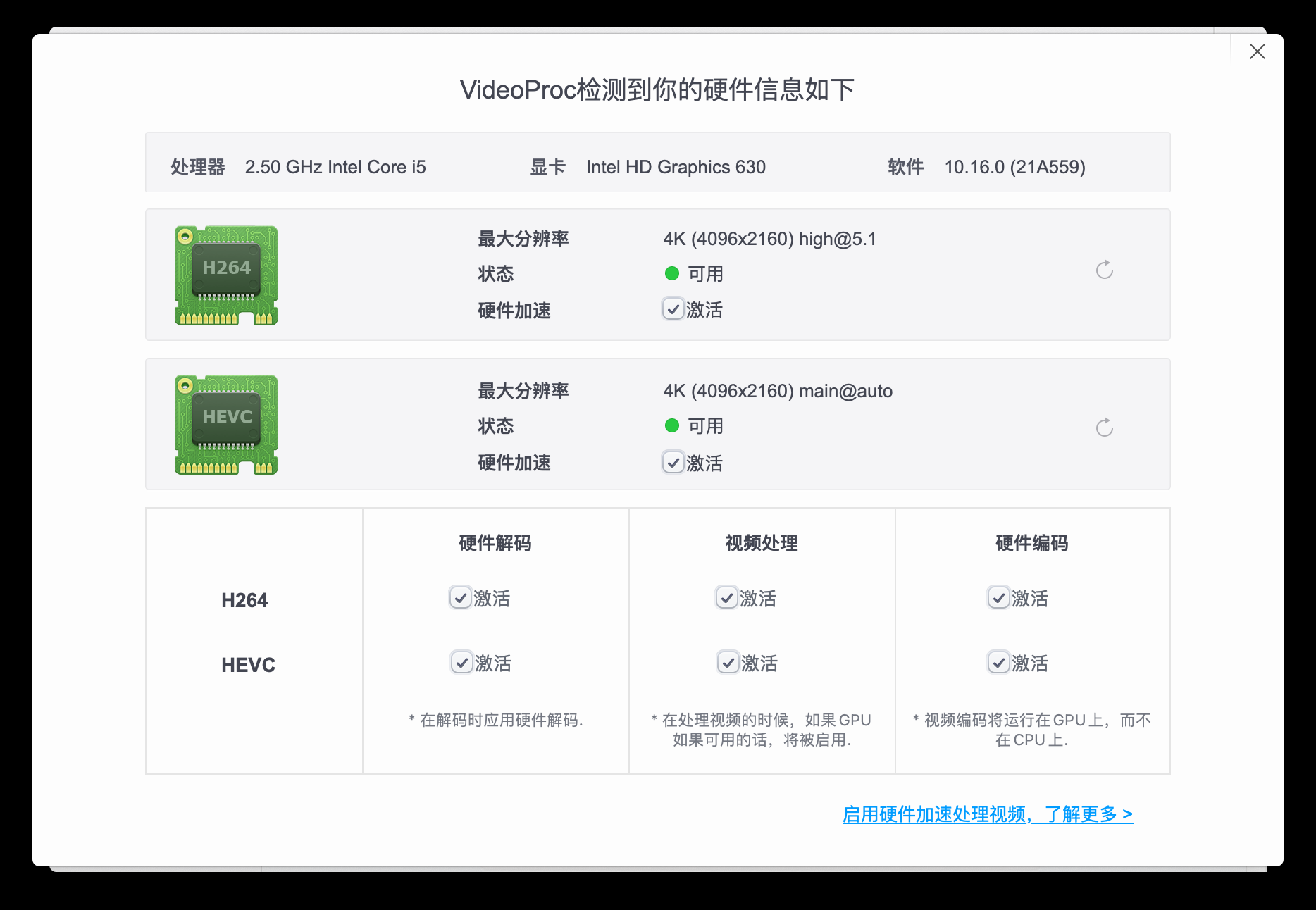Click the green status dot for H264
This screenshot has width=1316, height=910.
tap(671, 273)
